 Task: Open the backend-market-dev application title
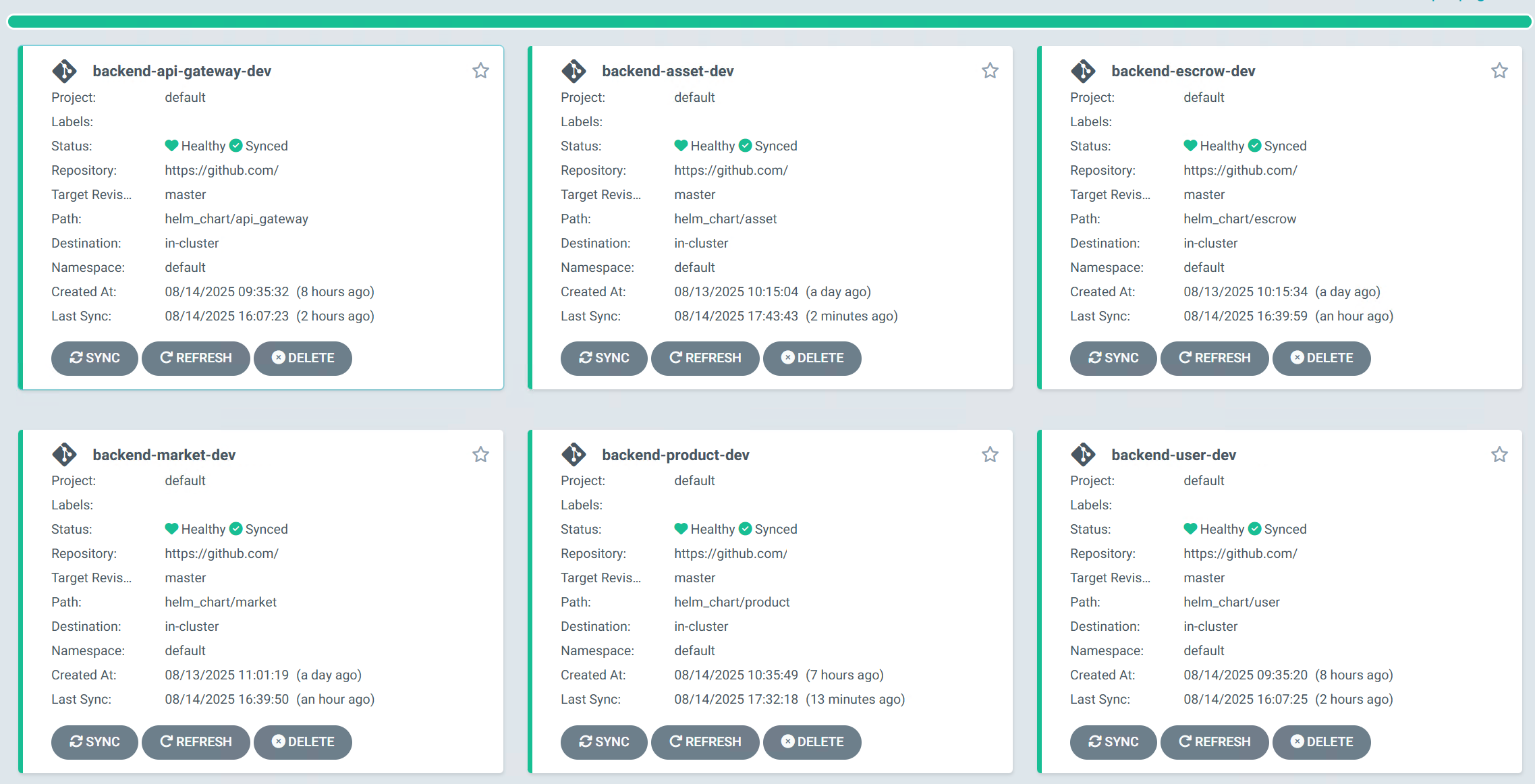point(164,455)
